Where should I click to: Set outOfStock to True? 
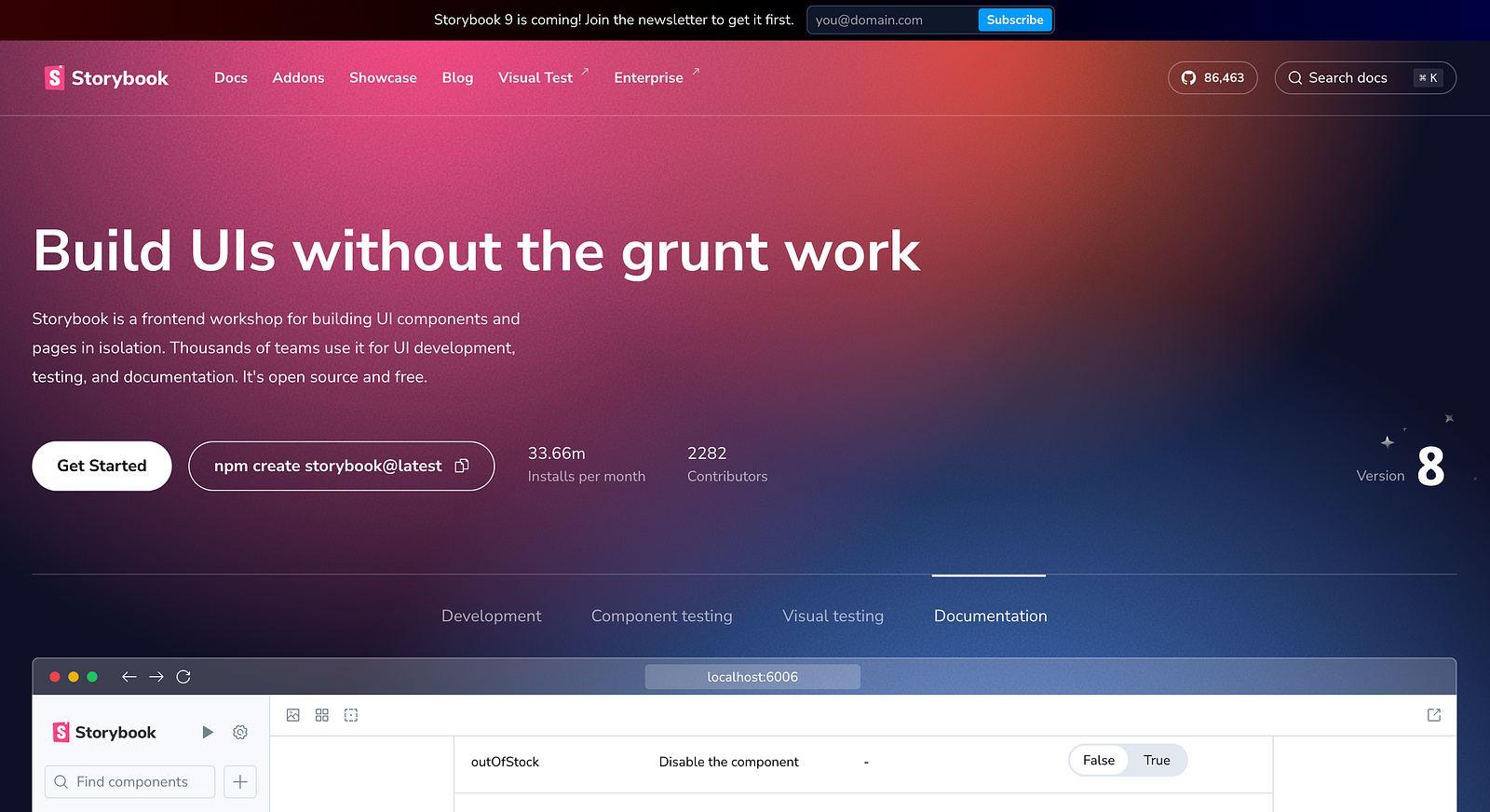point(1157,760)
